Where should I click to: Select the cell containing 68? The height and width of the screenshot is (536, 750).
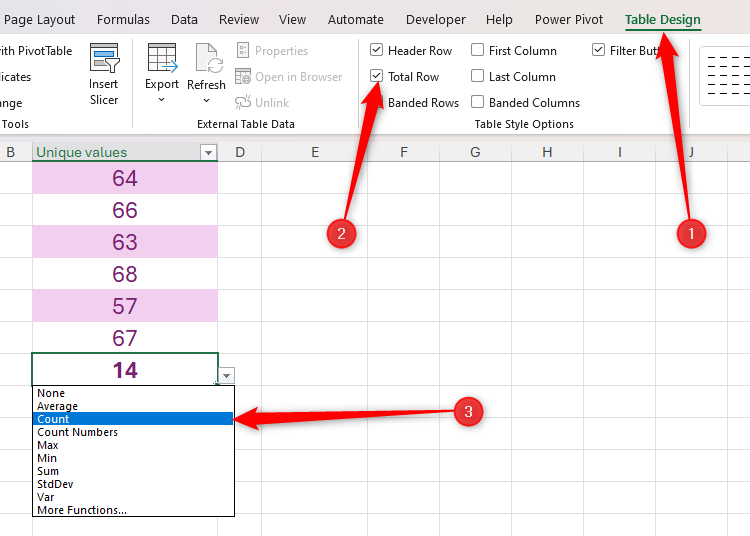[125, 274]
